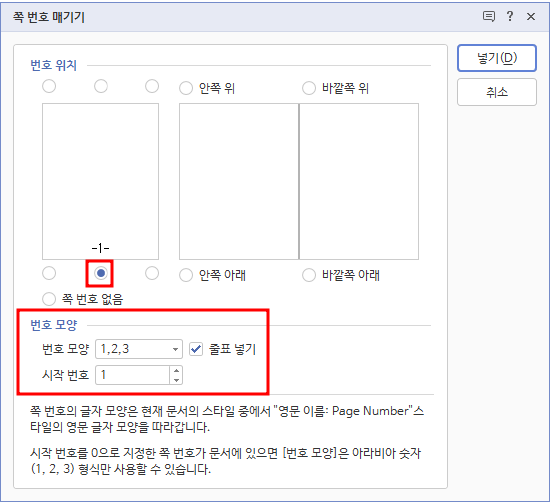
Task: Close the 쪽 번호 매기기 dialog
Action: point(531,16)
